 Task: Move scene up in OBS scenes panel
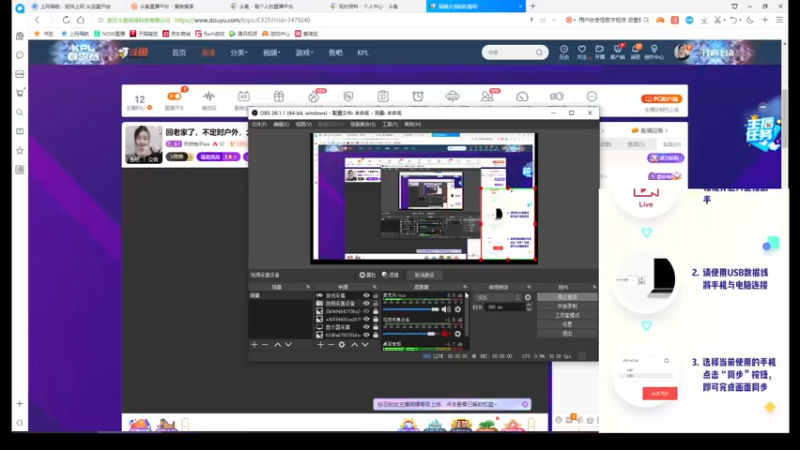coord(278,345)
